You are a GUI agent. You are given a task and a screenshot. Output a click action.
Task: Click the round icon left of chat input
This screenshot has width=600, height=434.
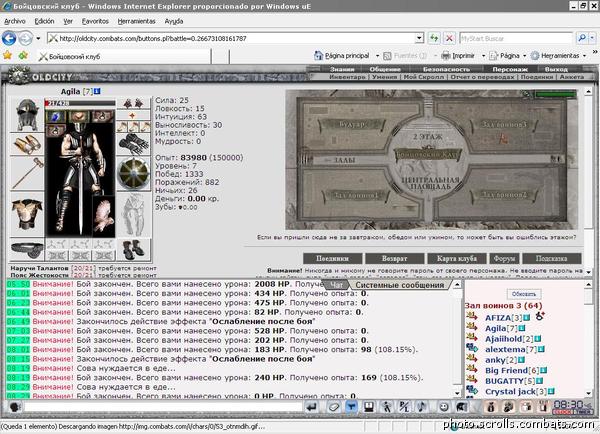[15, 406]
